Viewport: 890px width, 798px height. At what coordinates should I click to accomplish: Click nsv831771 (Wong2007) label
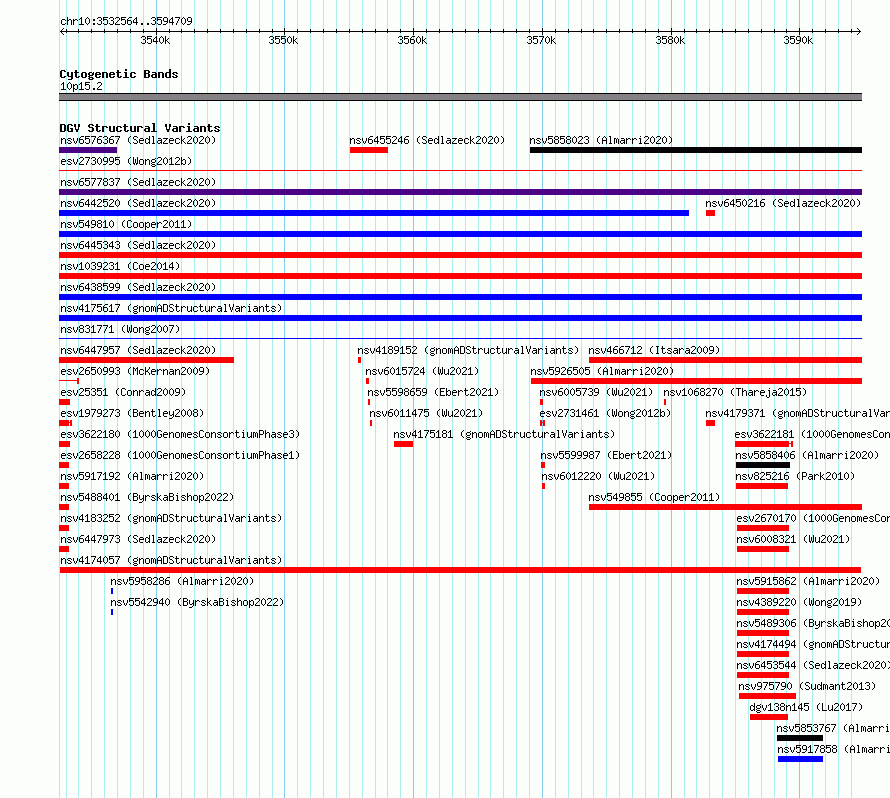click(x=120, y=329)
